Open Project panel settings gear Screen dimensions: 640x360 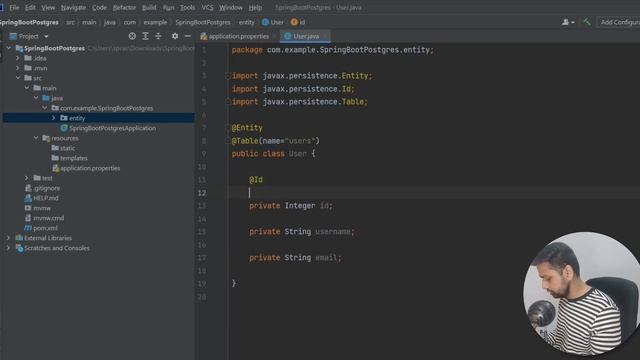click(x=175, y=36)
